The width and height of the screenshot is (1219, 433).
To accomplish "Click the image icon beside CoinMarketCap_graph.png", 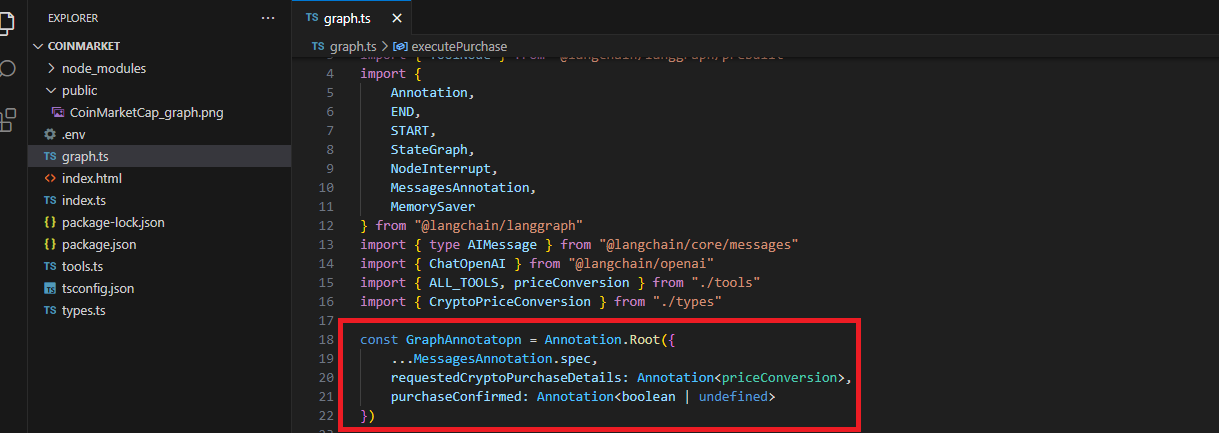I will tap(59, 112).
